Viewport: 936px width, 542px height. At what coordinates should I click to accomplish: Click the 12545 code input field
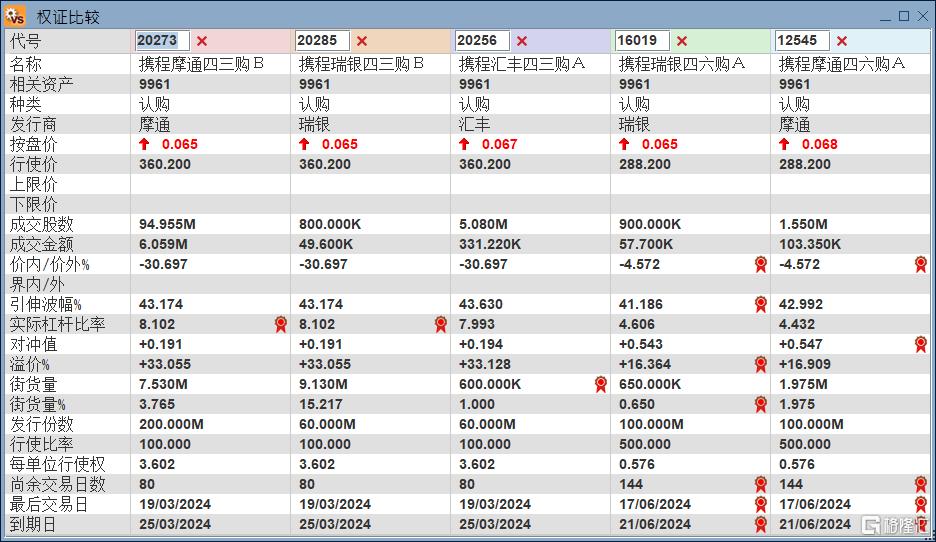pos(802,41)
